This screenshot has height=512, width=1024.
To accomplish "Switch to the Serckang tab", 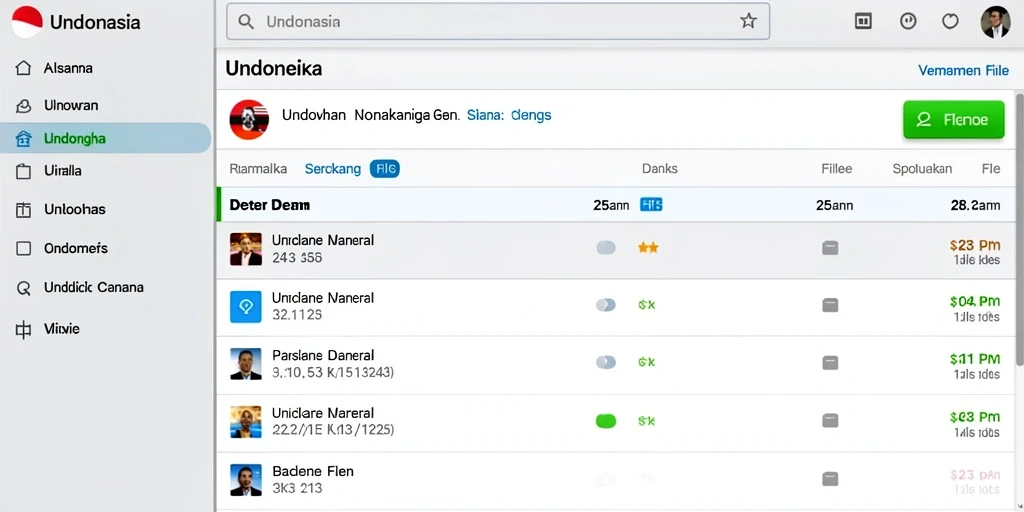I will 332,169.
